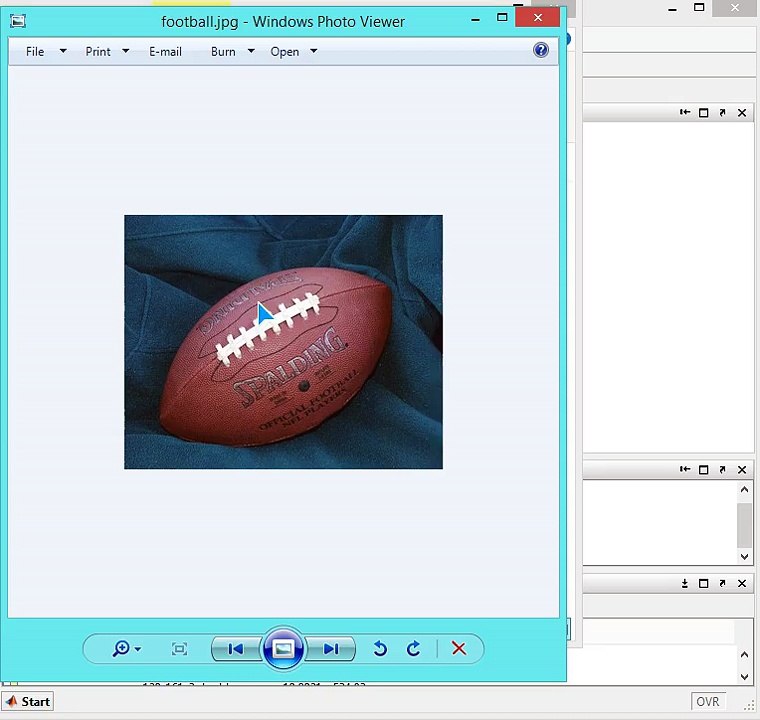Click the E-mail menu item
The width and height of the screenshot is (760, 720).
point(165,51)
